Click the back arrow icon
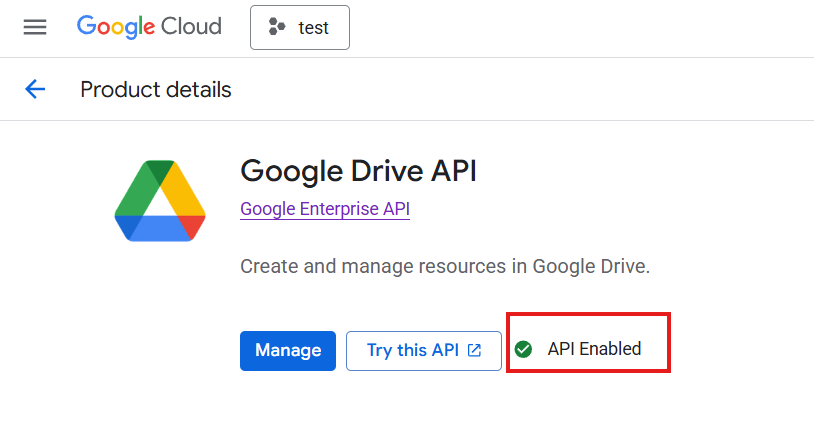 pos(35,89)
